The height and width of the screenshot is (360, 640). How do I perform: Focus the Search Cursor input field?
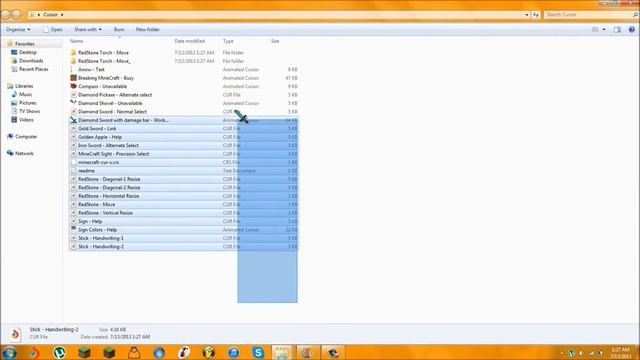click(x=588, y=15)
